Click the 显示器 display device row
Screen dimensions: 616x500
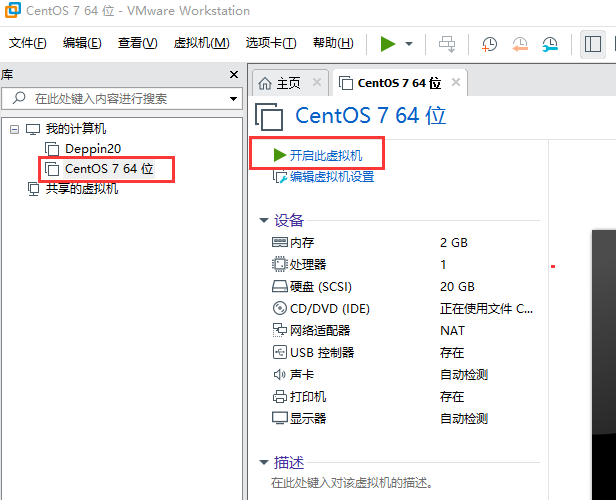[x=405, y=419]
